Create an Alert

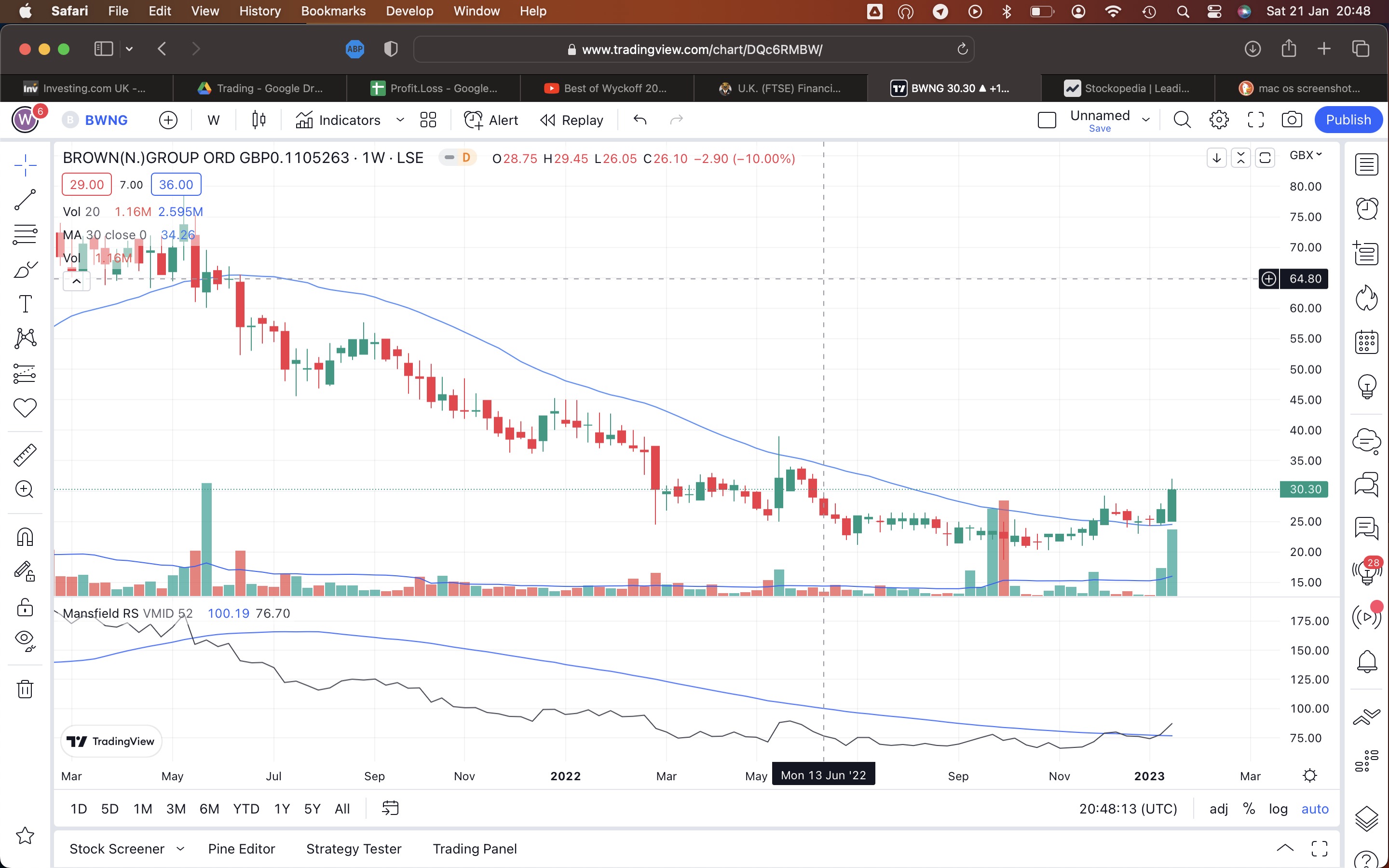(491, 120)
